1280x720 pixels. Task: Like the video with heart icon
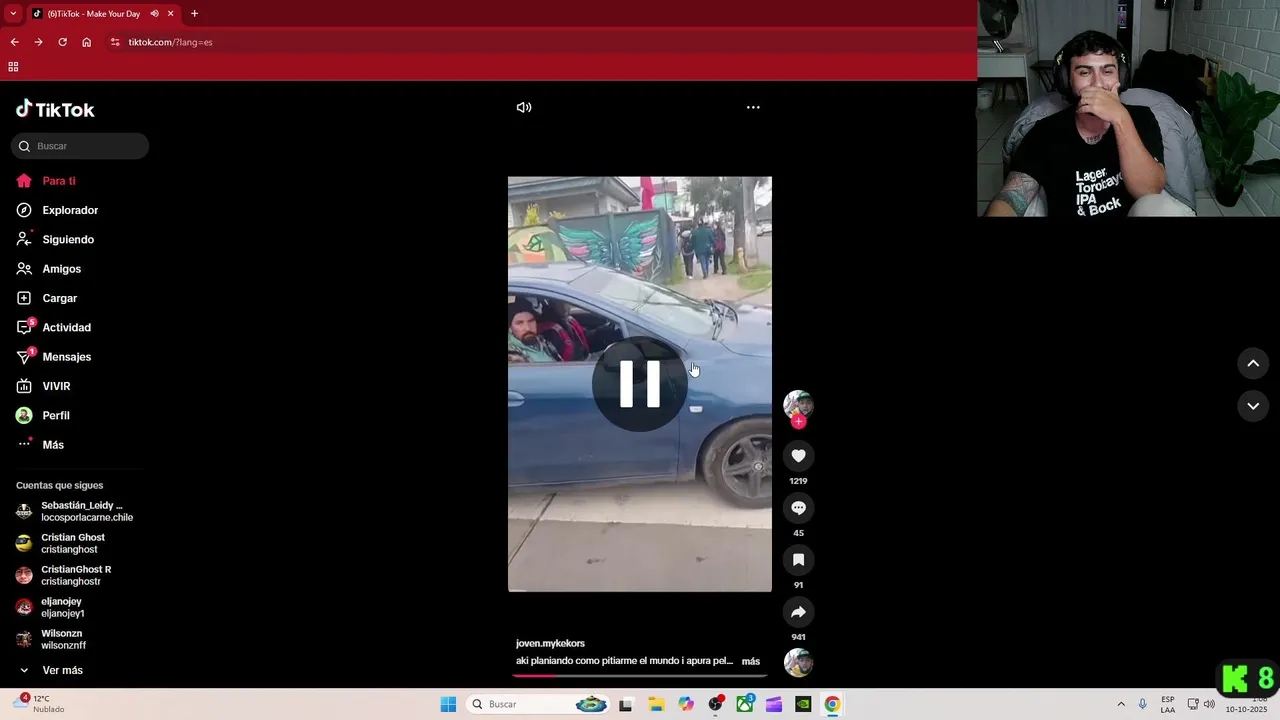(798, 456)
